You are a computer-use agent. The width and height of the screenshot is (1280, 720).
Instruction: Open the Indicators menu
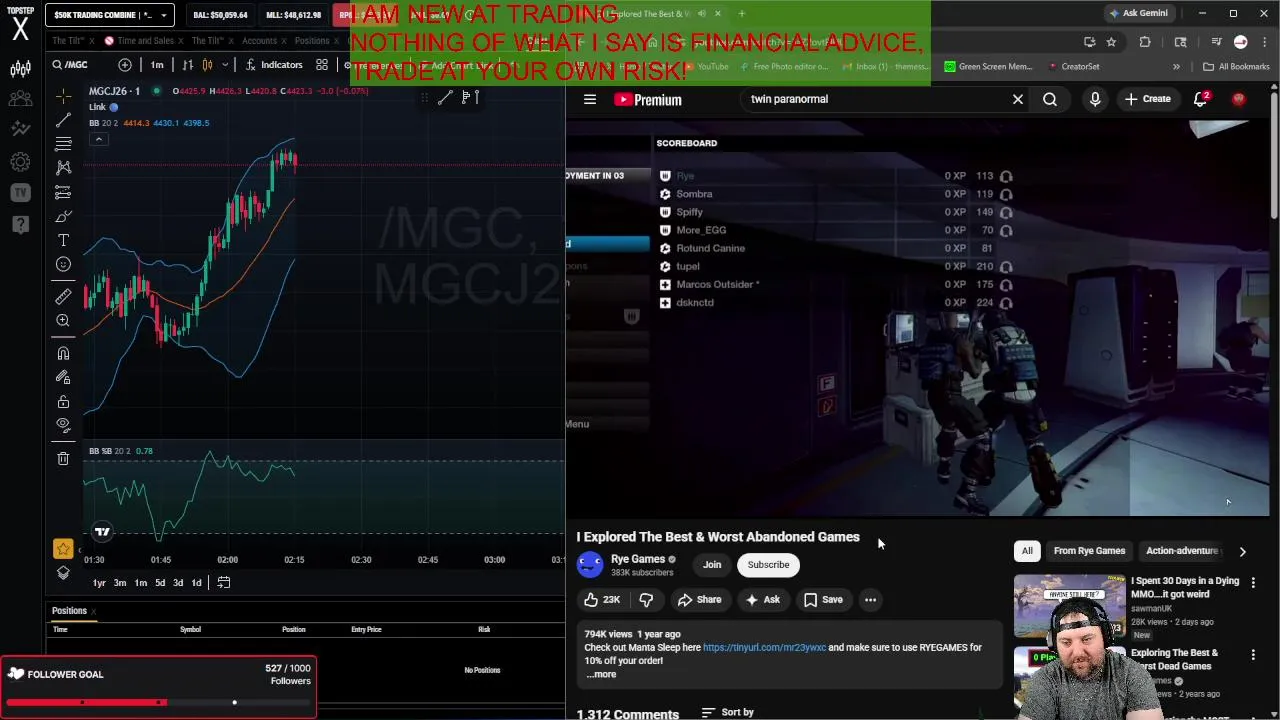tap(273, 65)
